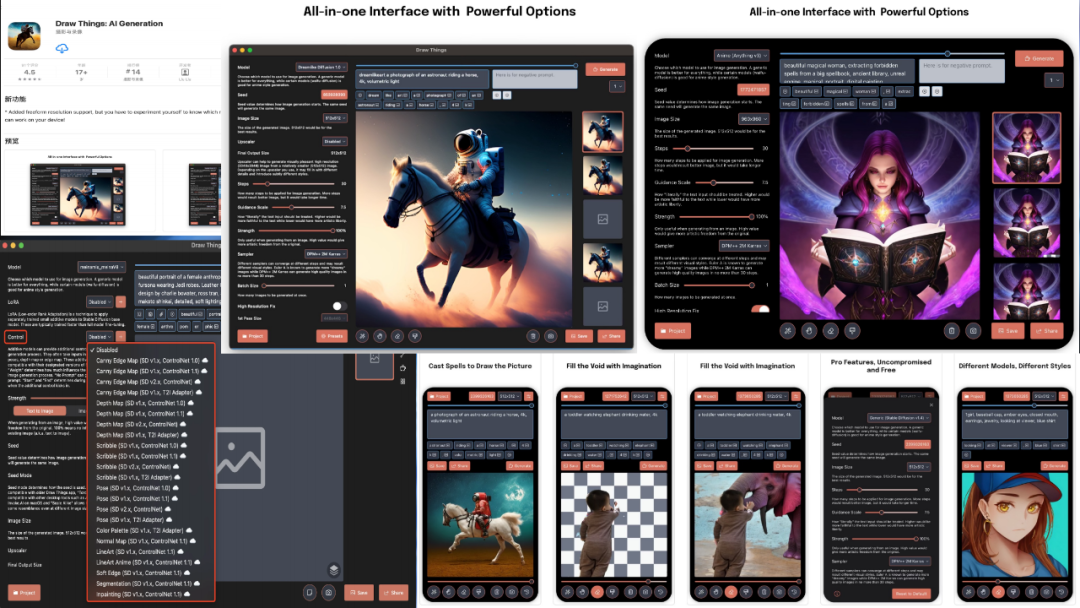Toggle High Resolution Fix in magical woman window
This screenshot has width=1080, height=608.
pyautogui.click(x=760, y=309)
